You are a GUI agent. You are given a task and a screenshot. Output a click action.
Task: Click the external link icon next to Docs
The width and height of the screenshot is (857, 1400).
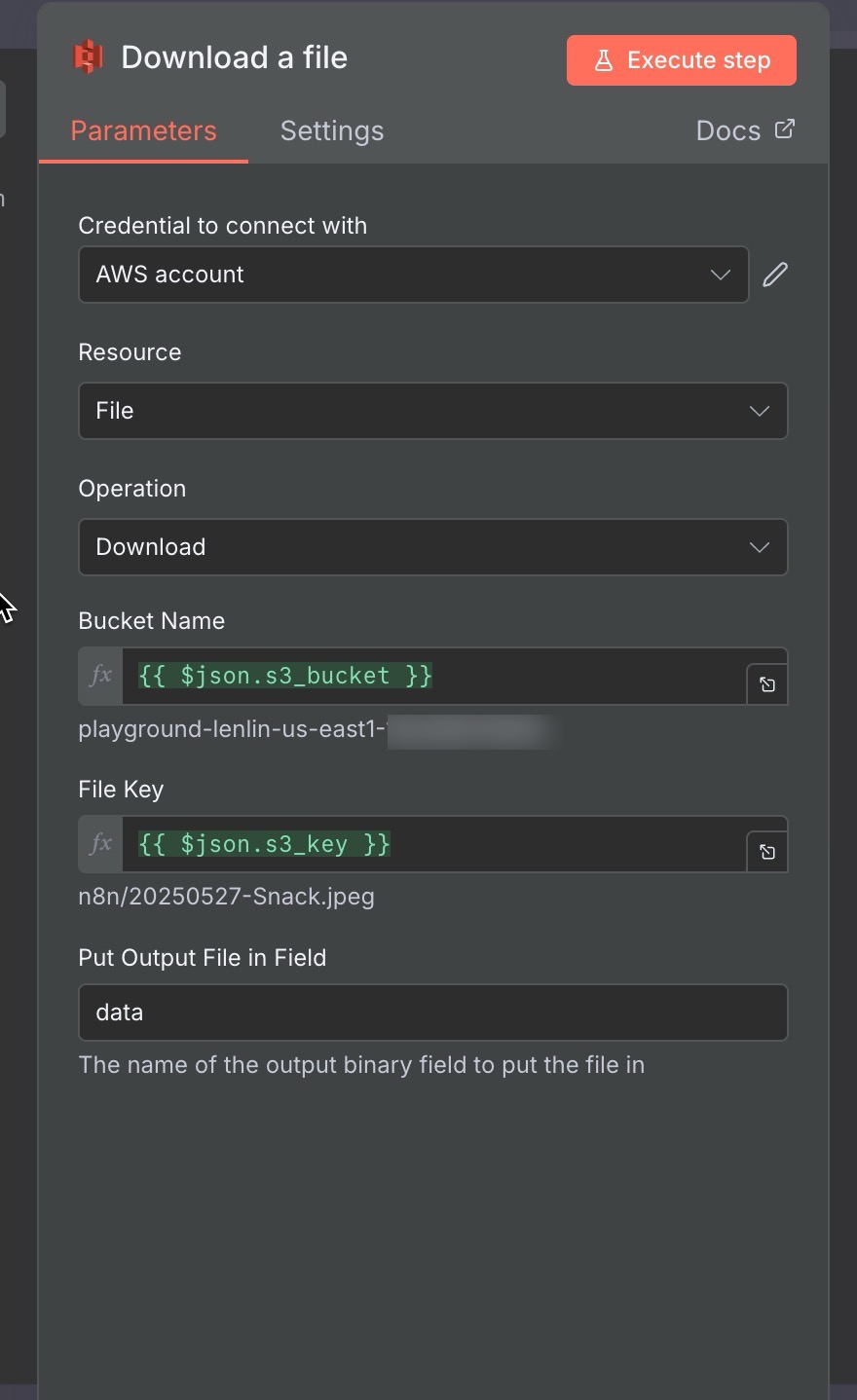click(785, 129)
